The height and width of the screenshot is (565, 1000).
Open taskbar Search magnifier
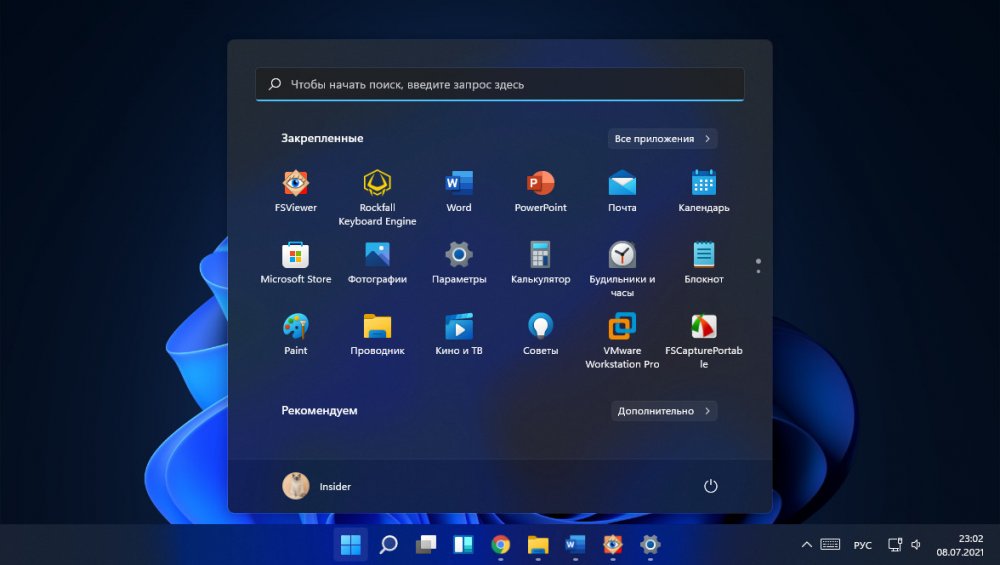coord(388,545)
